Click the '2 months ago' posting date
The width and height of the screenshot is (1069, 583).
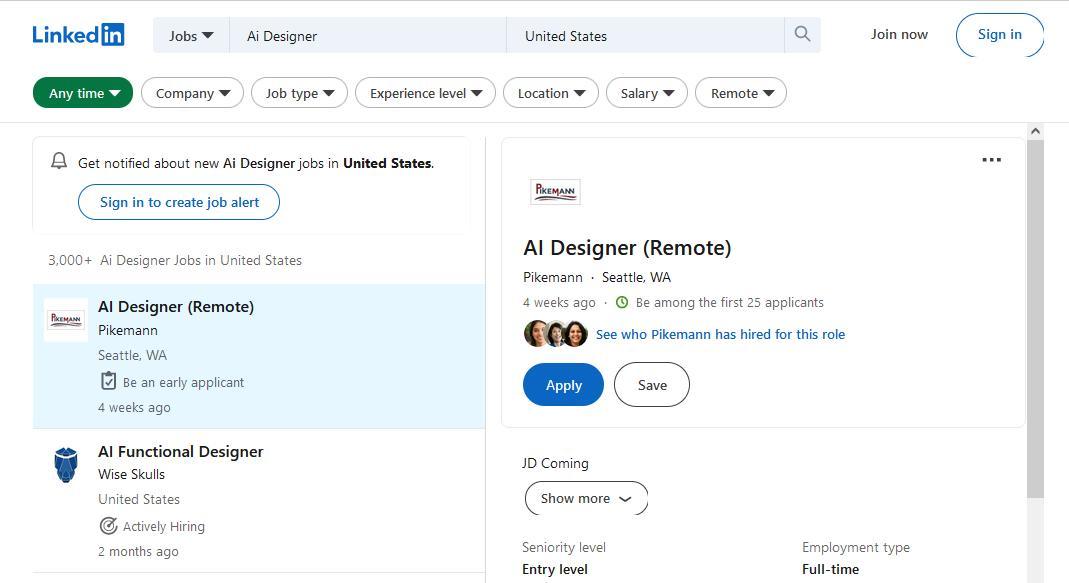click(138, 551)
